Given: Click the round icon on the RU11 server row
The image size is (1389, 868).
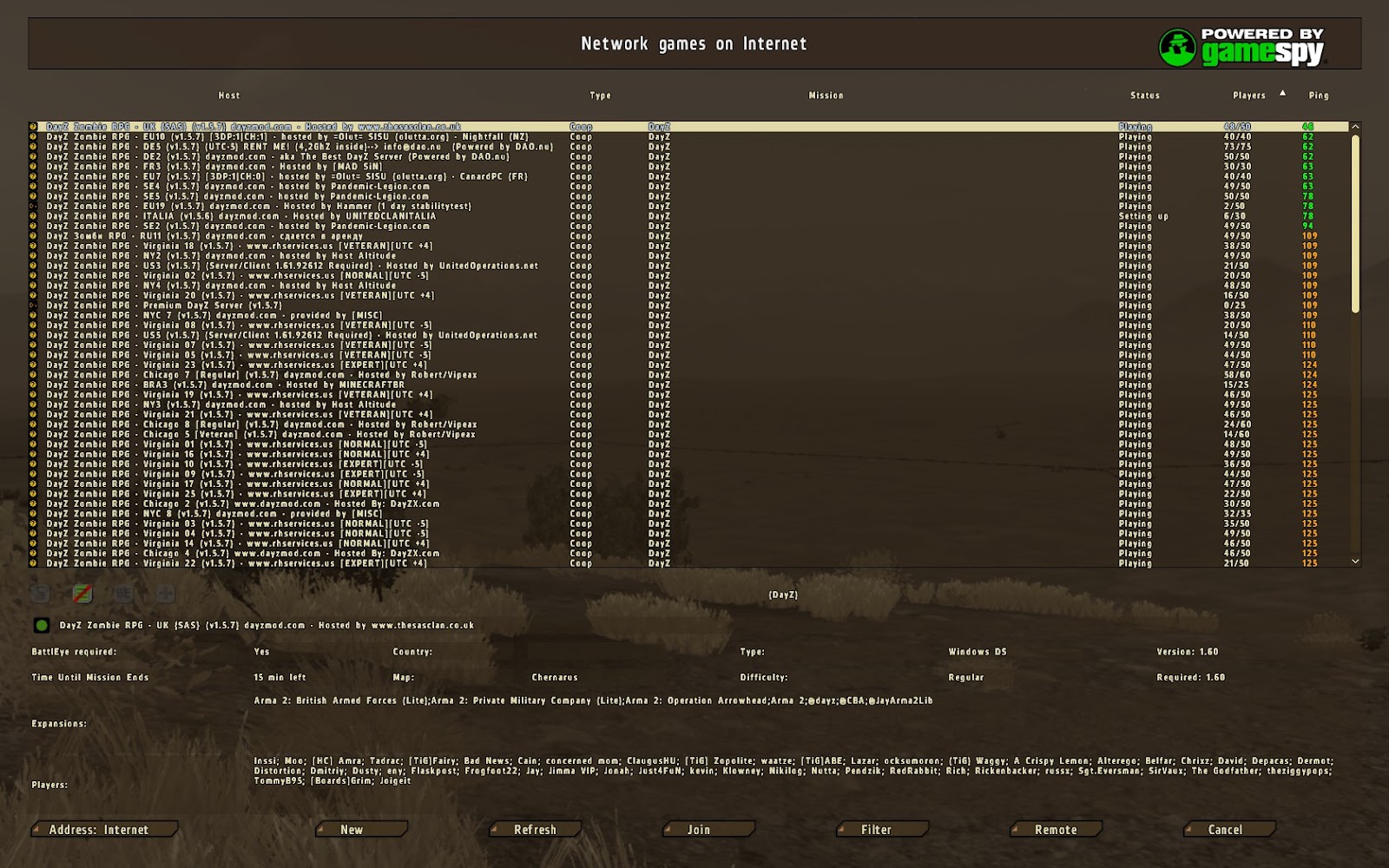Looking at the screenshot, I should point(34,236).
